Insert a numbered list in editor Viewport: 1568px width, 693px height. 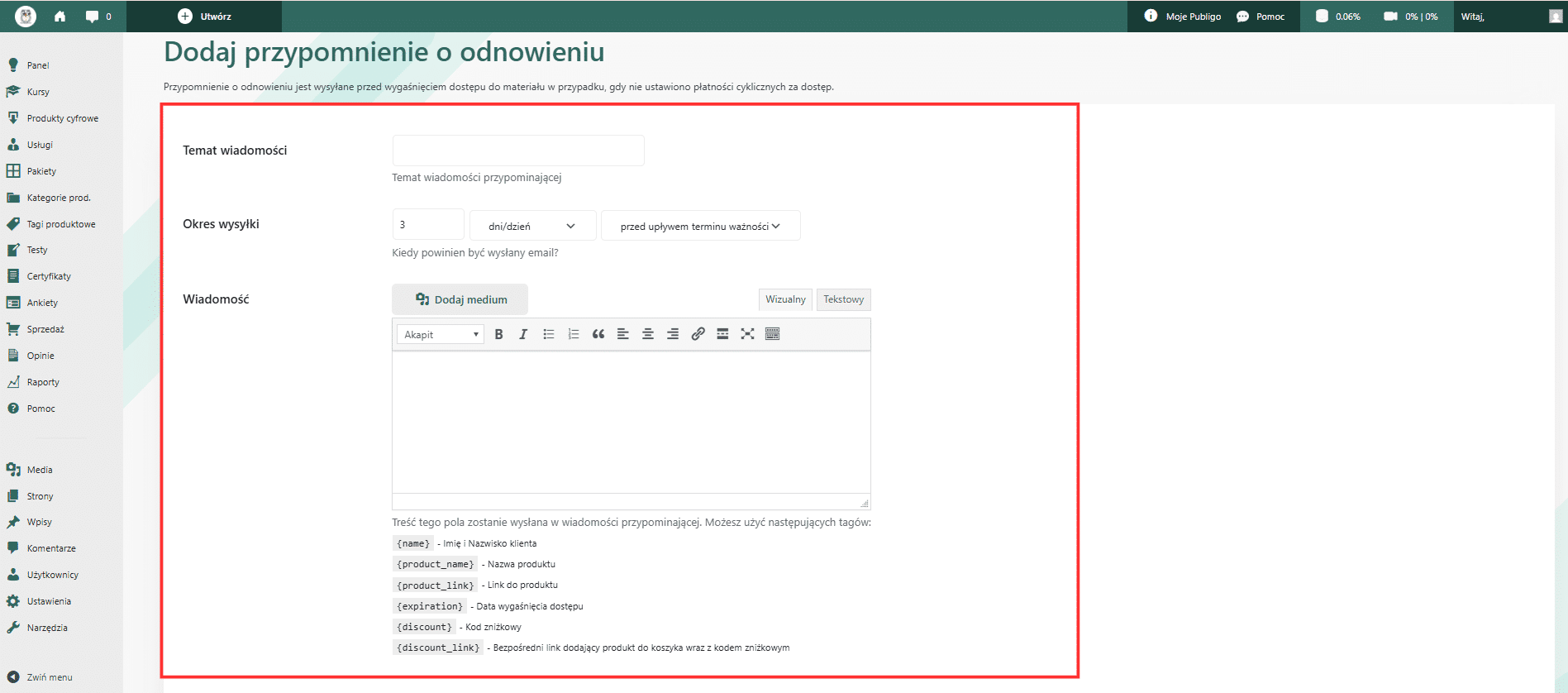pos(573,334)
